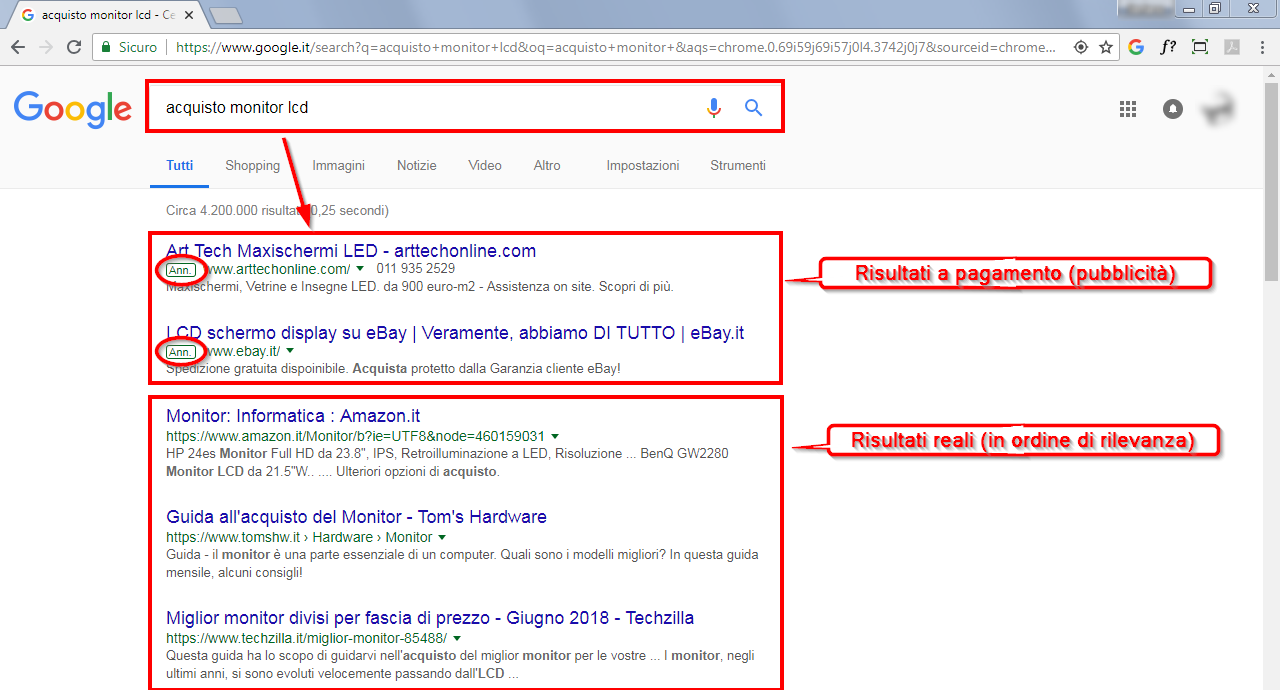The image size is (1280, 690).
Task: Open site info via the Sicuro padlock
Action: click(129, 47)
